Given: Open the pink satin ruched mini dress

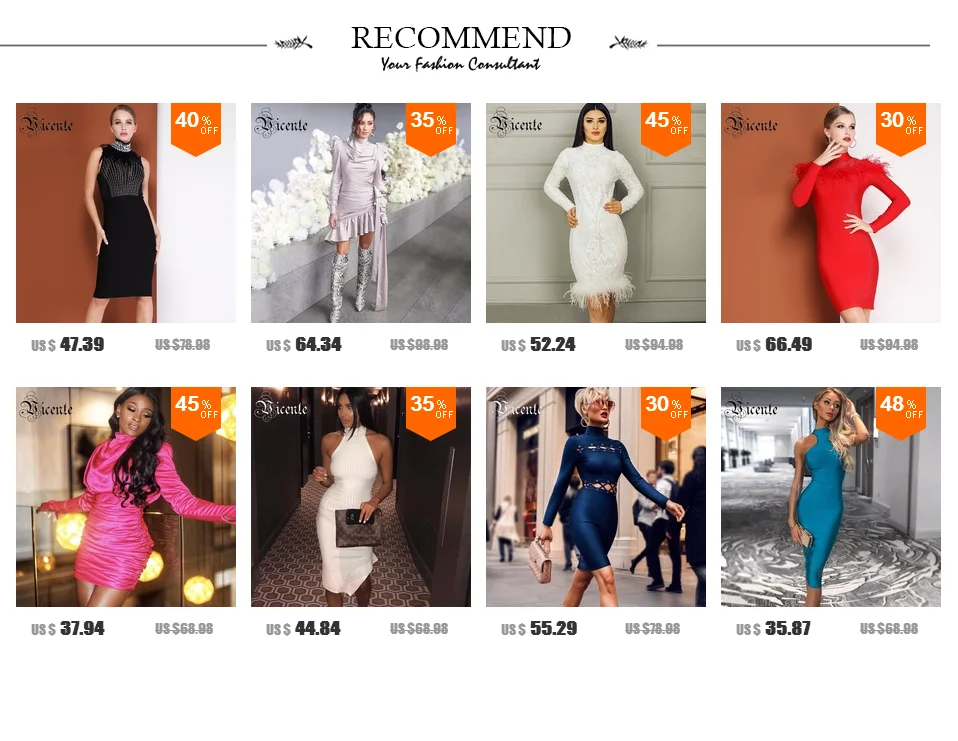Looking at the screenshot, I should coord(126,497).
